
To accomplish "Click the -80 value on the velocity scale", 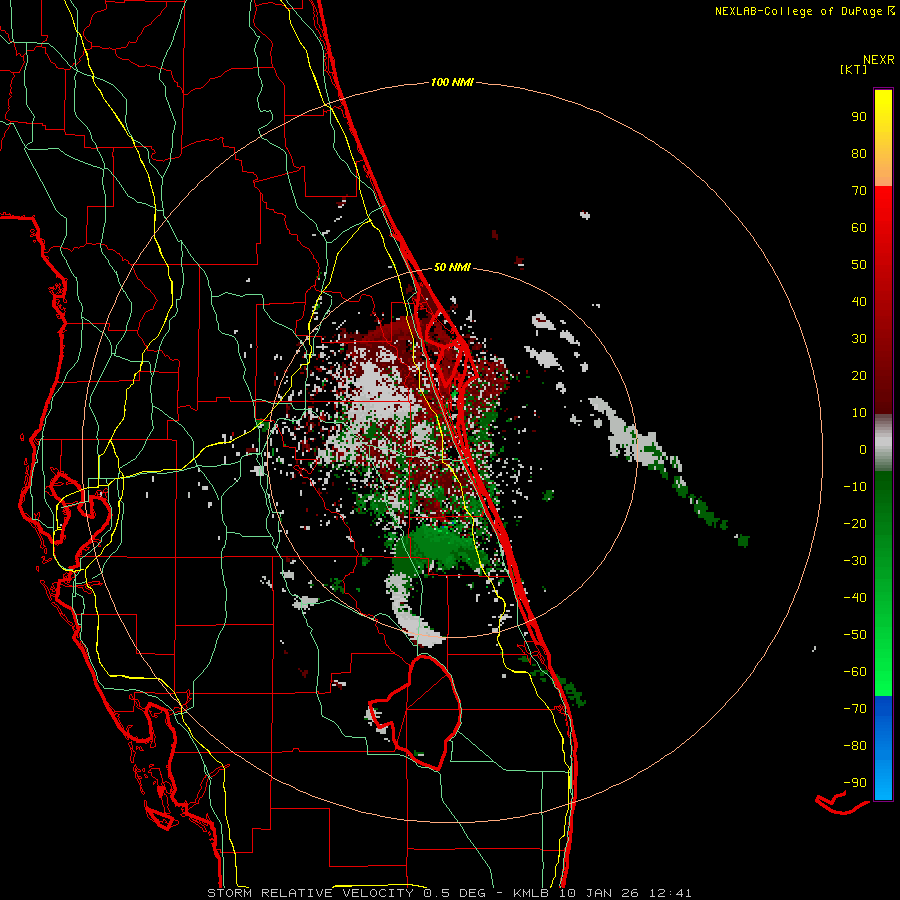I will [x=855, y=746].
